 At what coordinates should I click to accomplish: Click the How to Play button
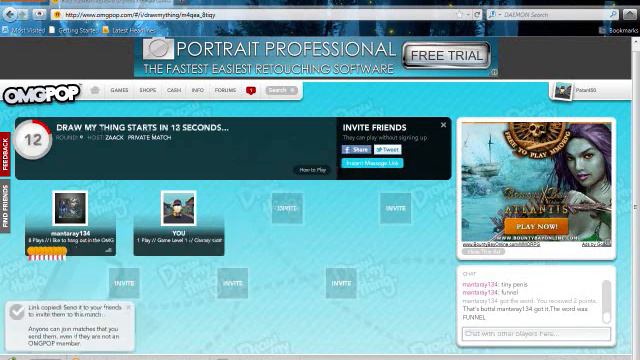point(313,170)
